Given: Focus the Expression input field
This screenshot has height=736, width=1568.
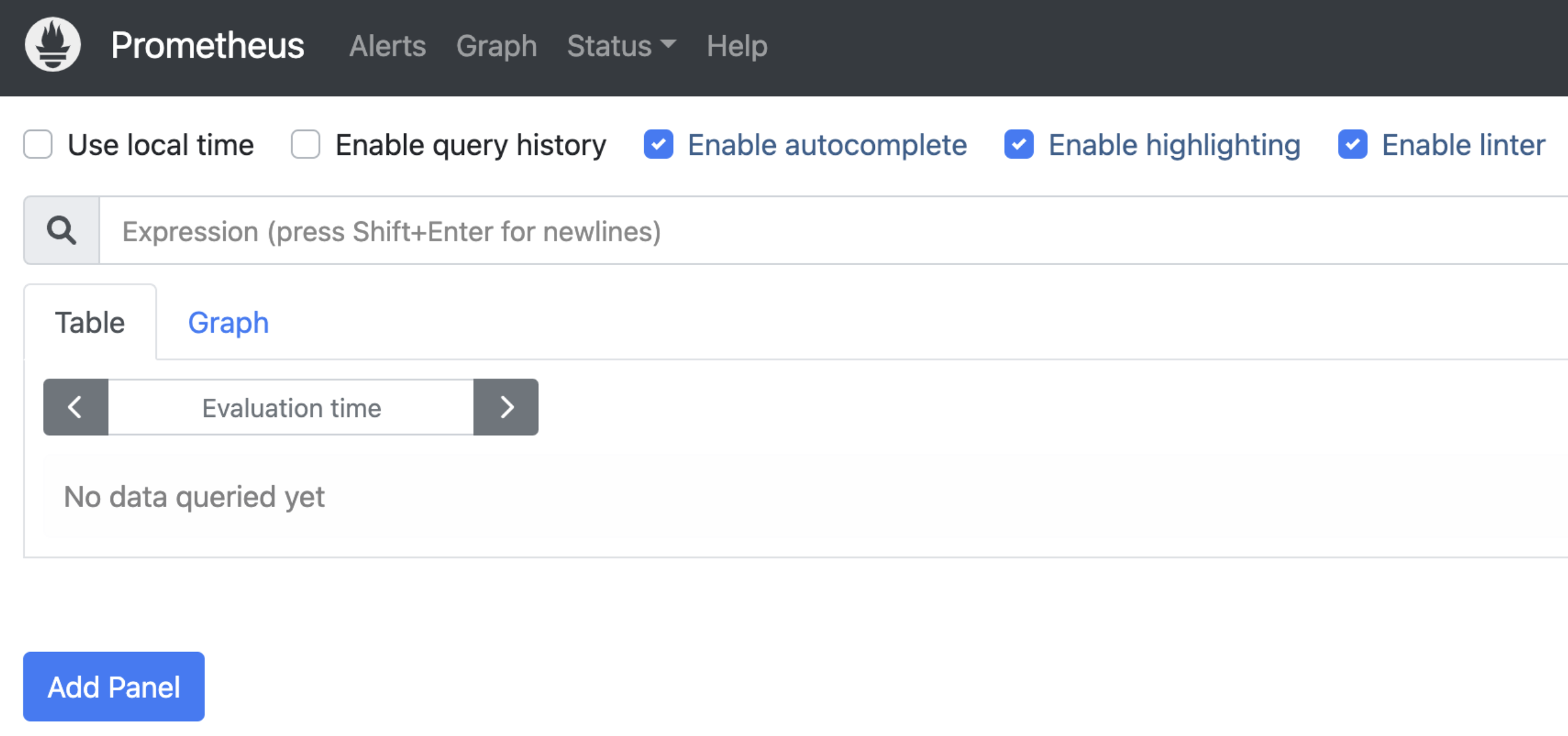Looking at the screenshot, I should point(834,231).
